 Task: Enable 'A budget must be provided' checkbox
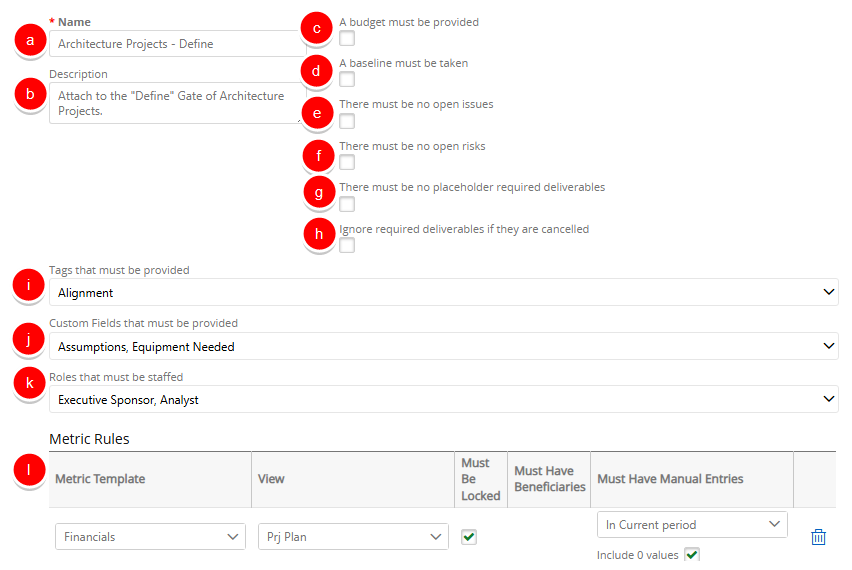coord(347,39)
